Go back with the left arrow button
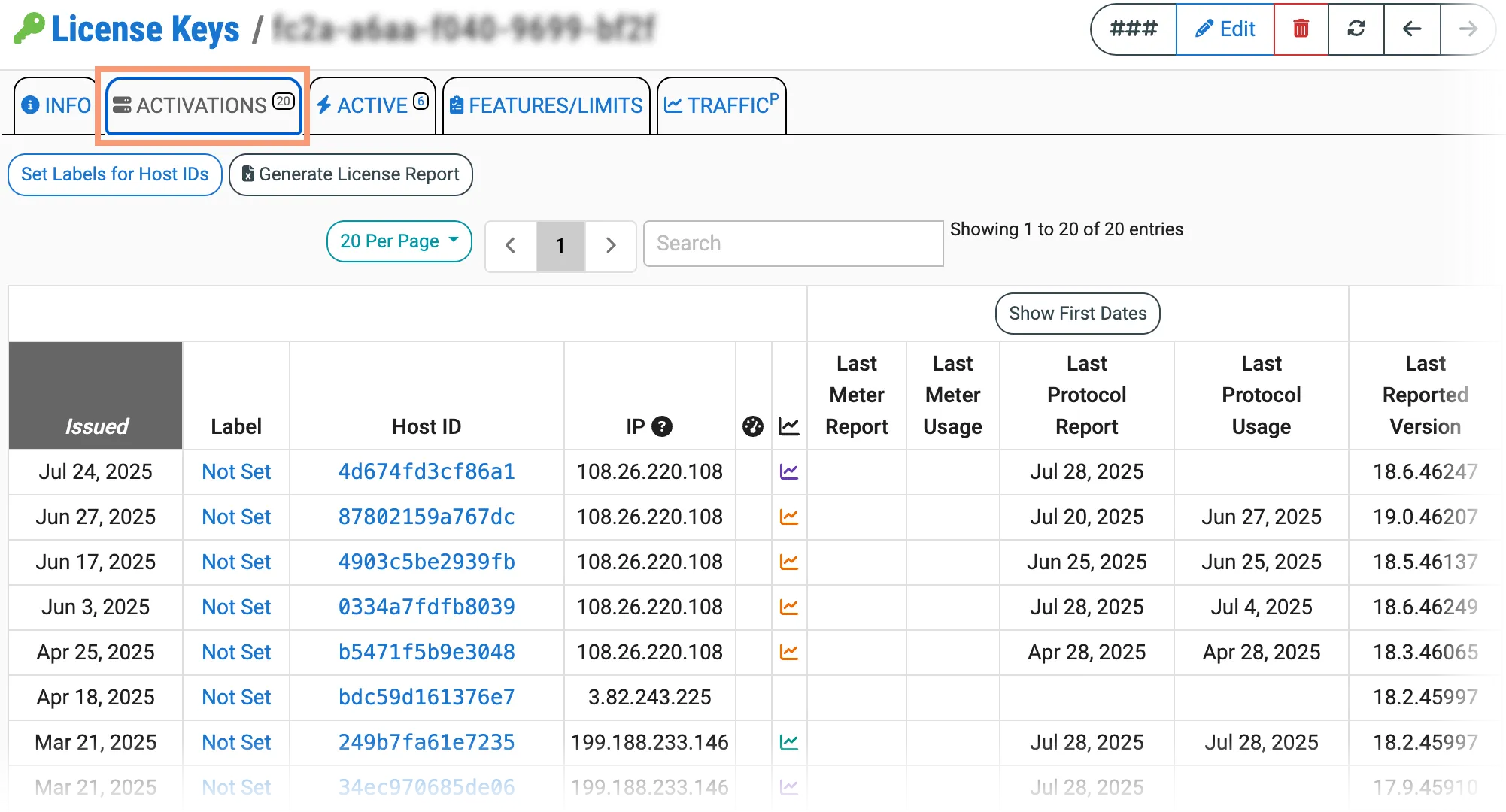 coord(1412,29)
